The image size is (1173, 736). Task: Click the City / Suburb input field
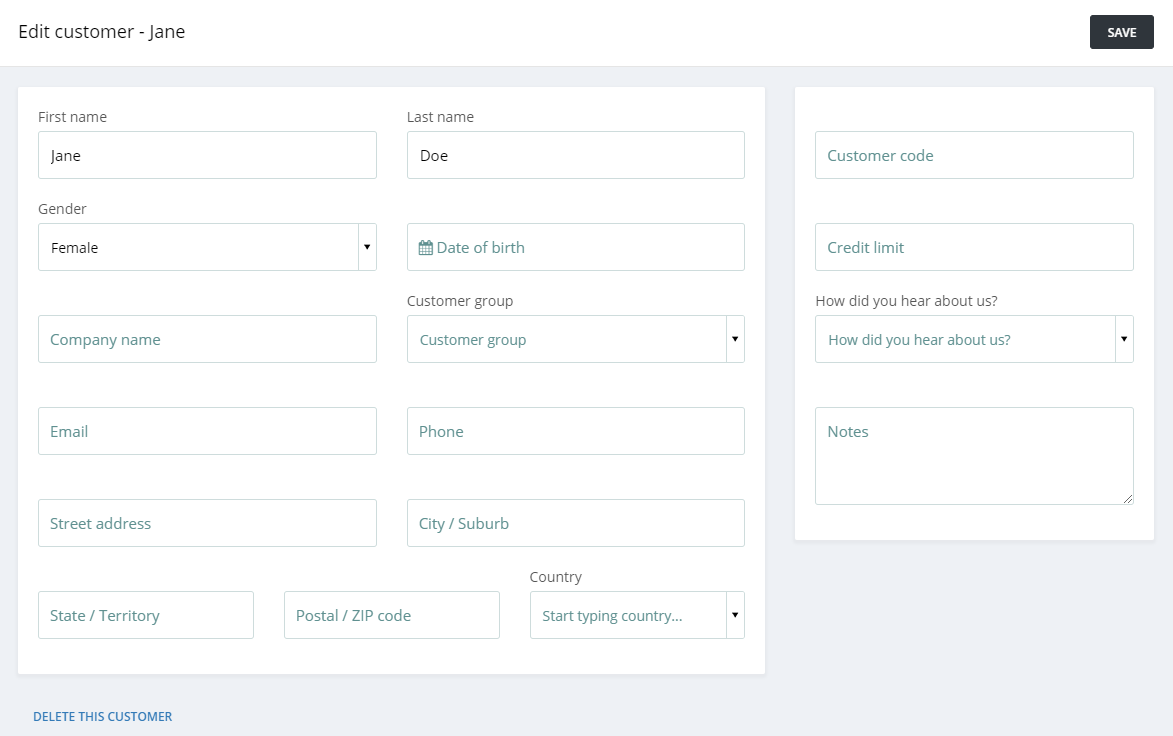point(575,523)
